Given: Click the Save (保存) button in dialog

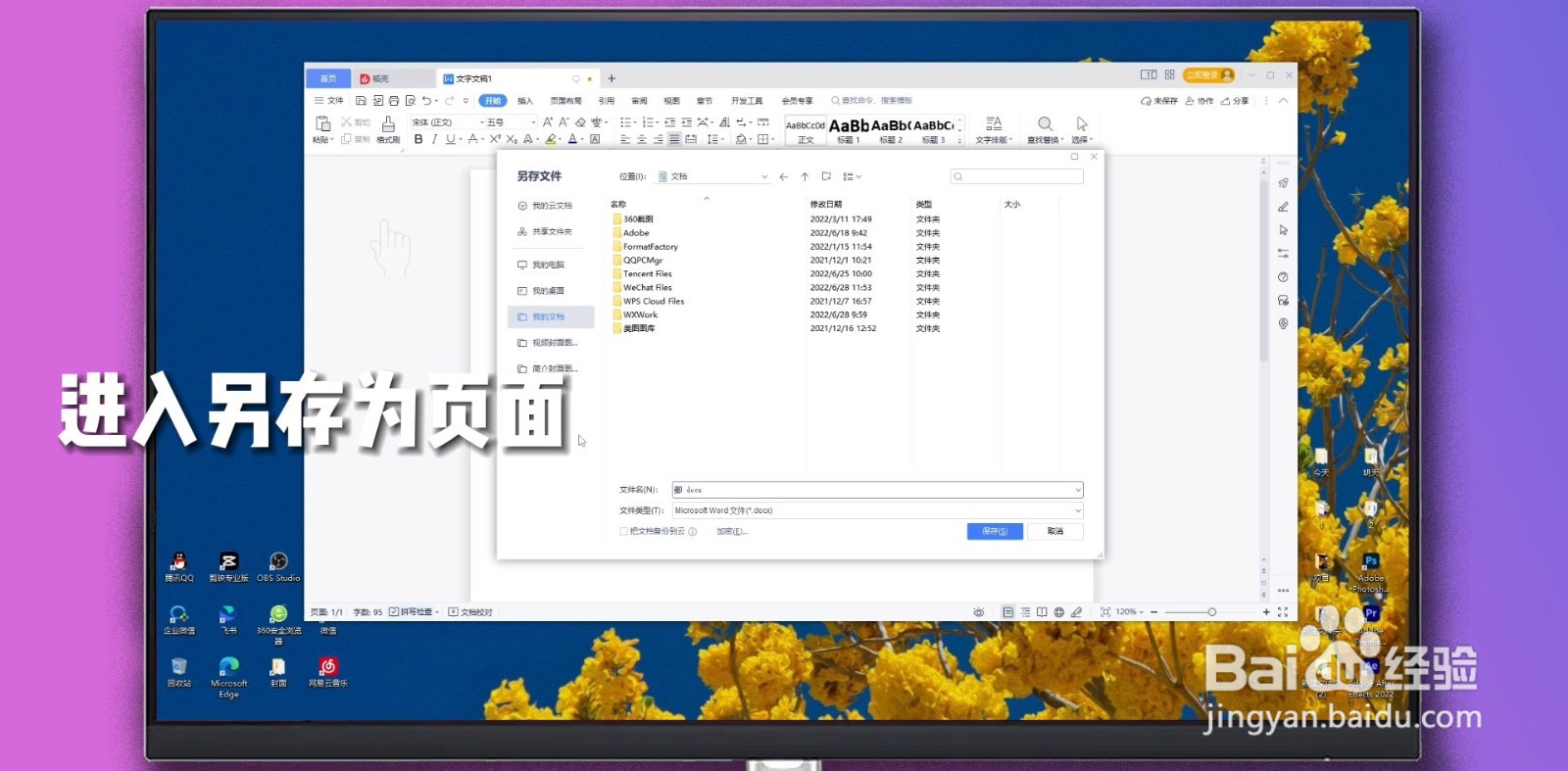Looking at the screenshot, I should 995,531.
